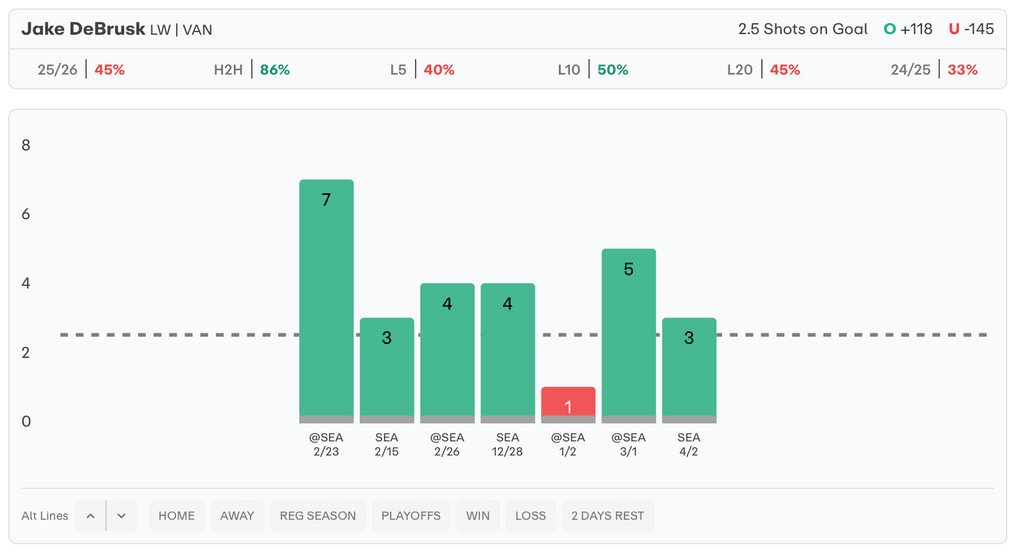
Task: View the L10 50% split
Action: (593, 70)
